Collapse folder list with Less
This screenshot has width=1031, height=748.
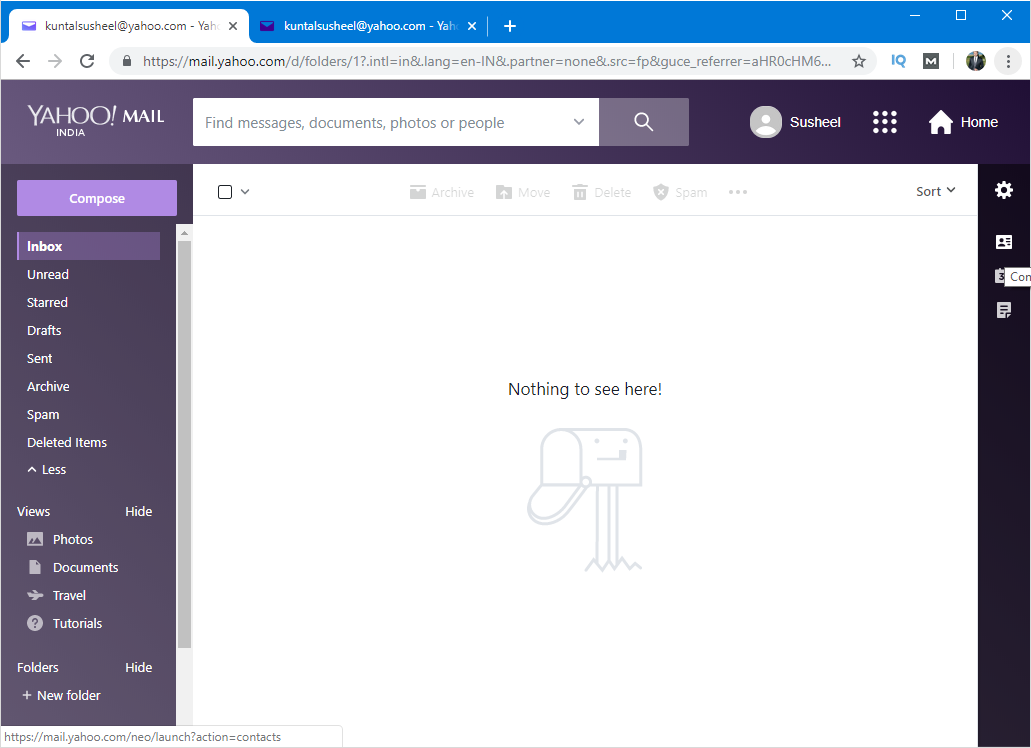coord(47,469)
